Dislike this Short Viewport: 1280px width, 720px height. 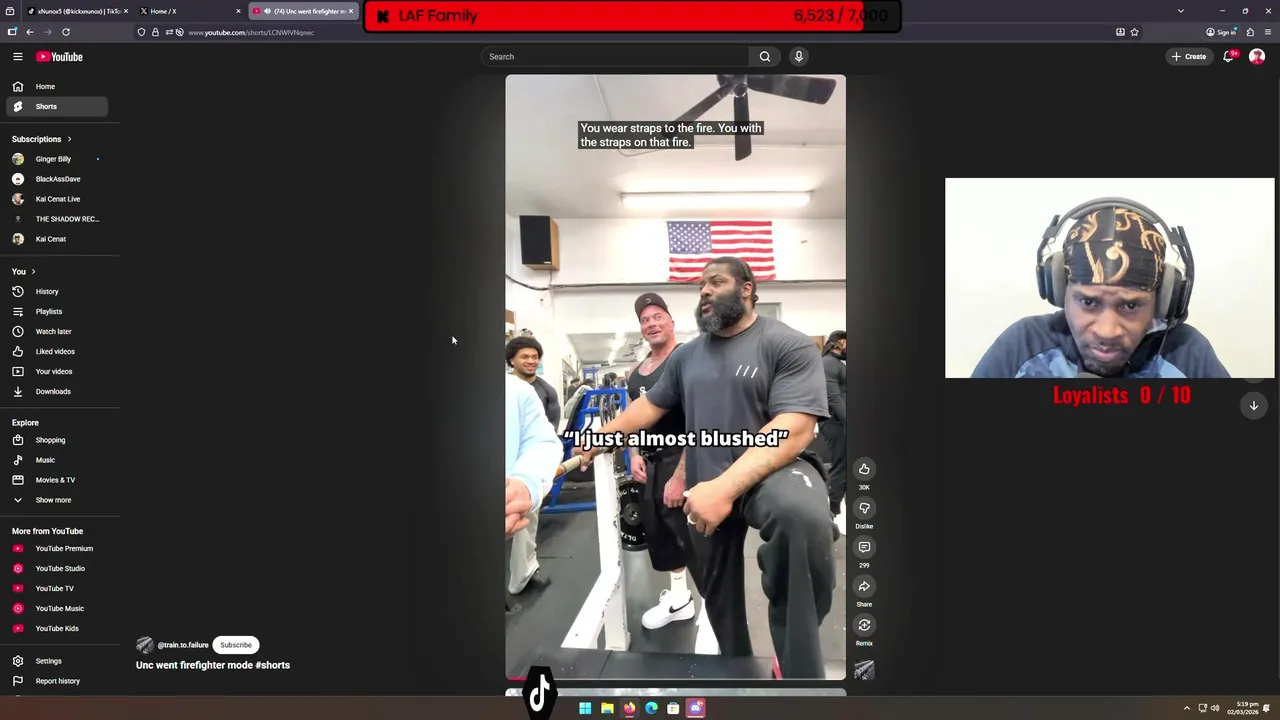tap(864, 508)
